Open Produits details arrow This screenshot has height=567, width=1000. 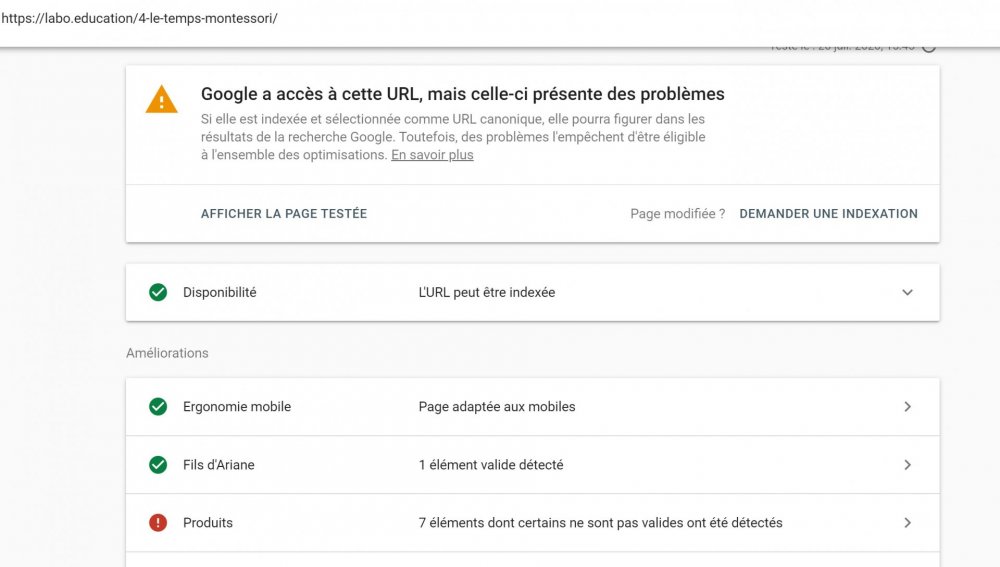[907, 523]
